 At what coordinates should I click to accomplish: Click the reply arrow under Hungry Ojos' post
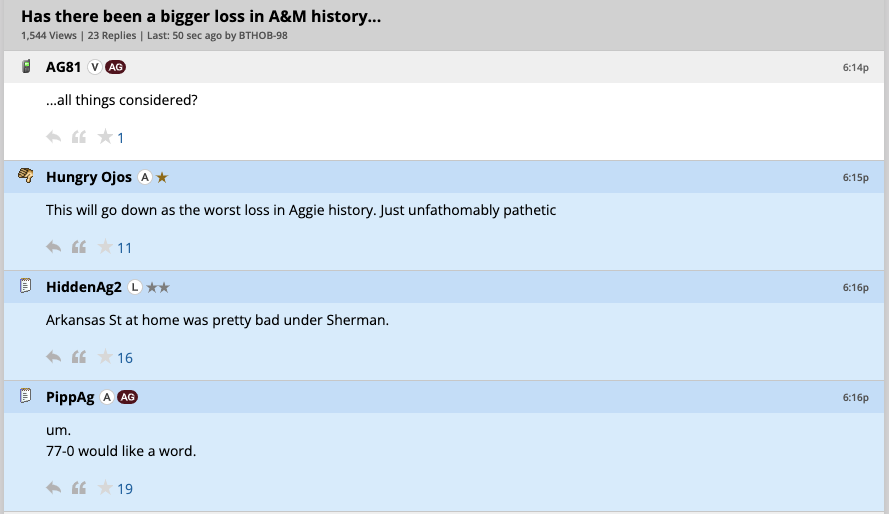[54, 247]
